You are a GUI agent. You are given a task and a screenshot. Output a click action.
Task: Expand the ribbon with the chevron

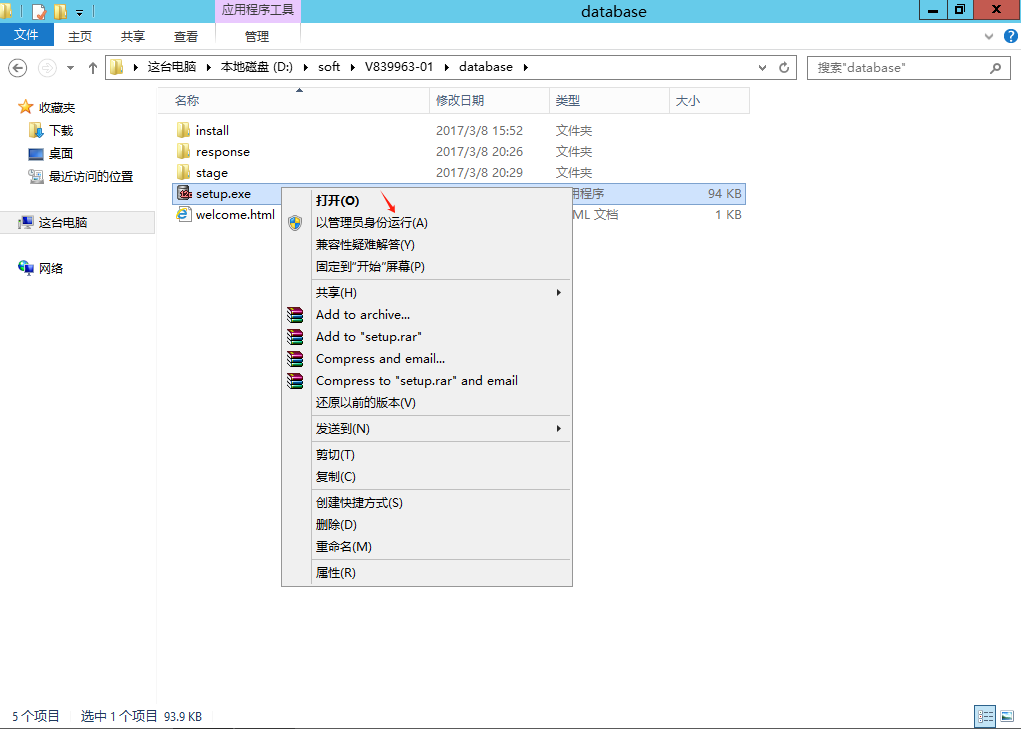tap(990, 37)
